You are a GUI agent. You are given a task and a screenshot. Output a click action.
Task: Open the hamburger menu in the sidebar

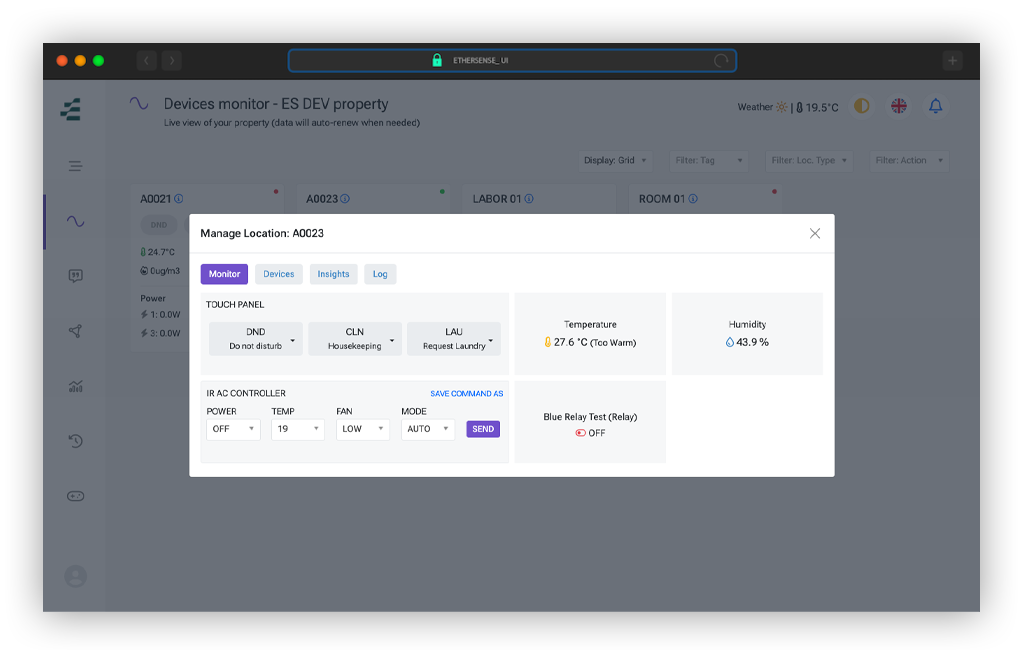75,167
